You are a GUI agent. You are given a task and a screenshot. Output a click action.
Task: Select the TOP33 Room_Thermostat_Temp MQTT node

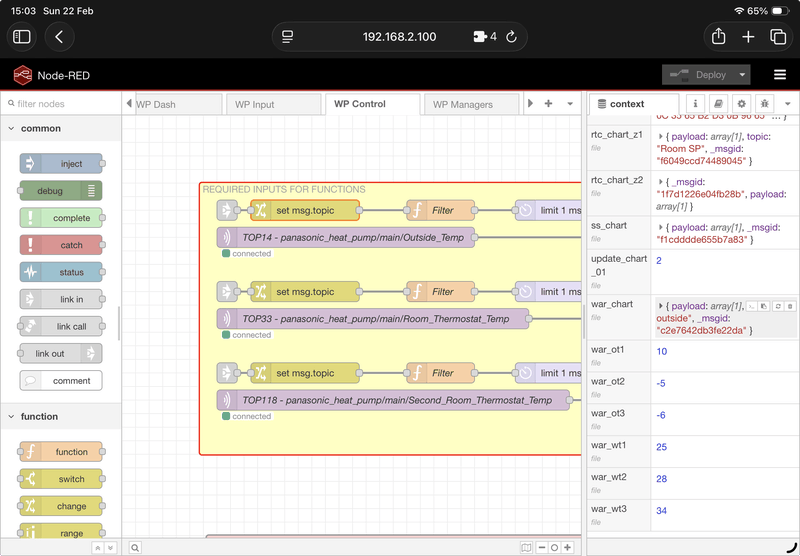(373, 319)
